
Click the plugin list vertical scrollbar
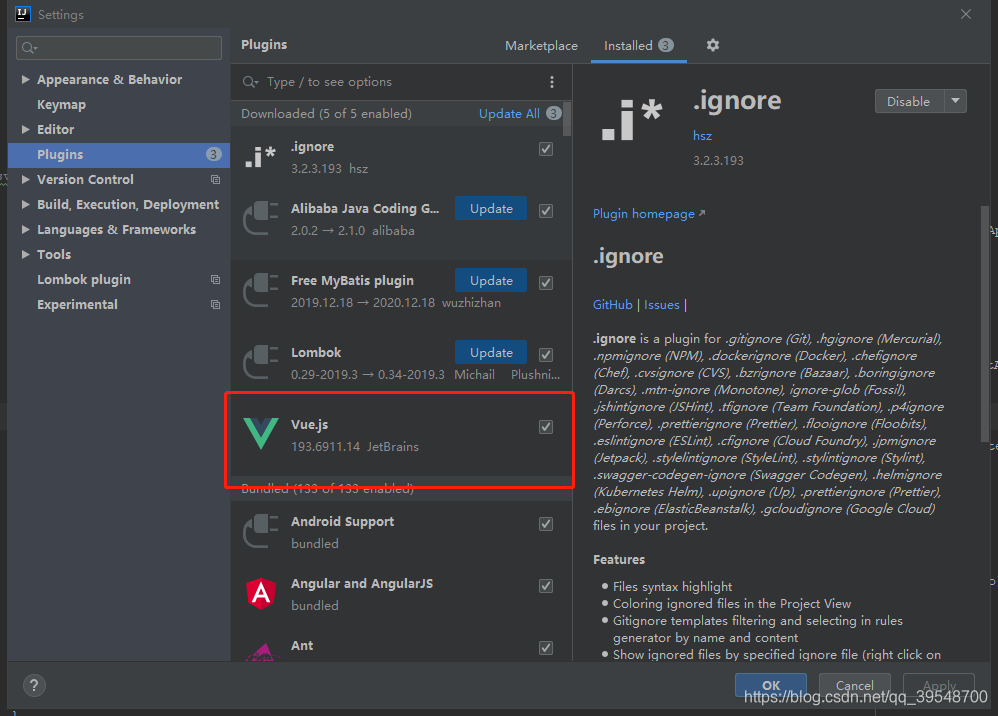pyautogui.click(x=567, y=119)
